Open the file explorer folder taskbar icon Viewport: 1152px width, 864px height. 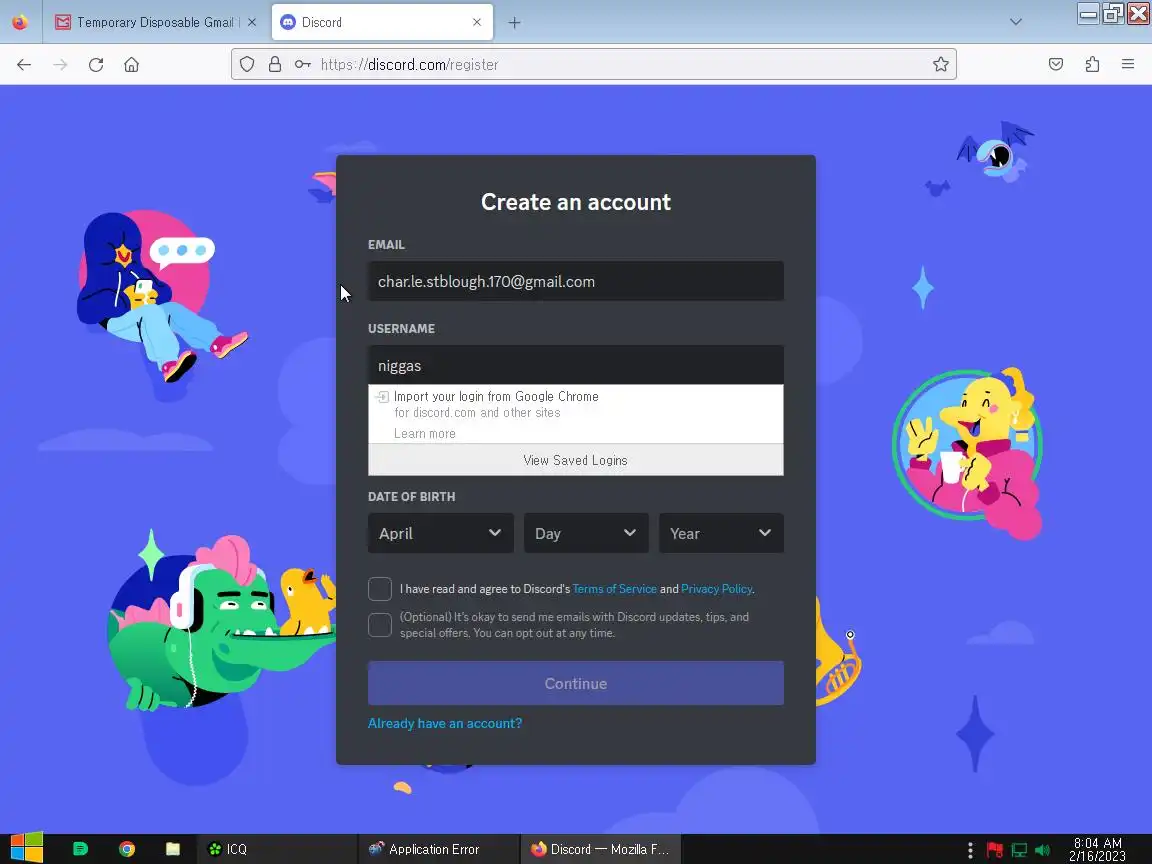(x=173, y=849)
